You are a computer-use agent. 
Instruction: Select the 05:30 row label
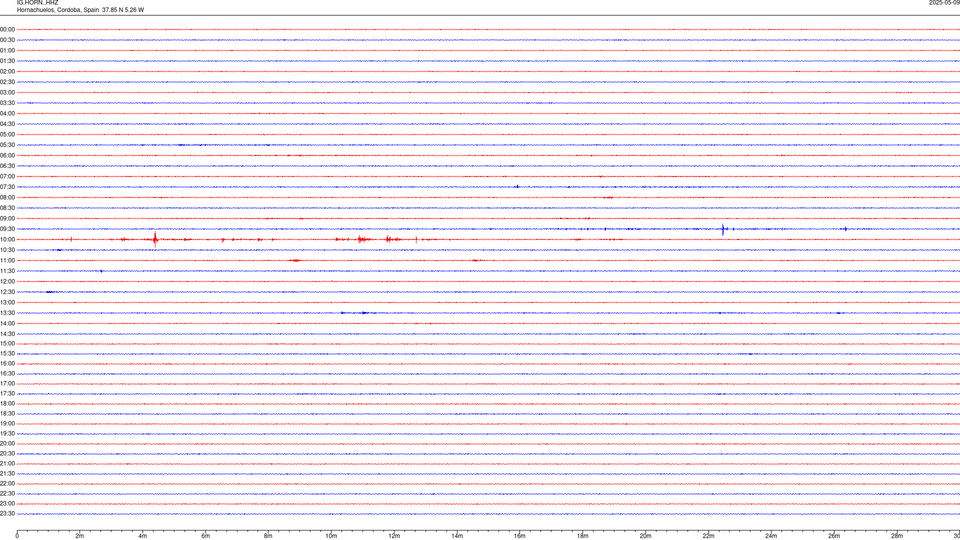[x=7, y=145]
